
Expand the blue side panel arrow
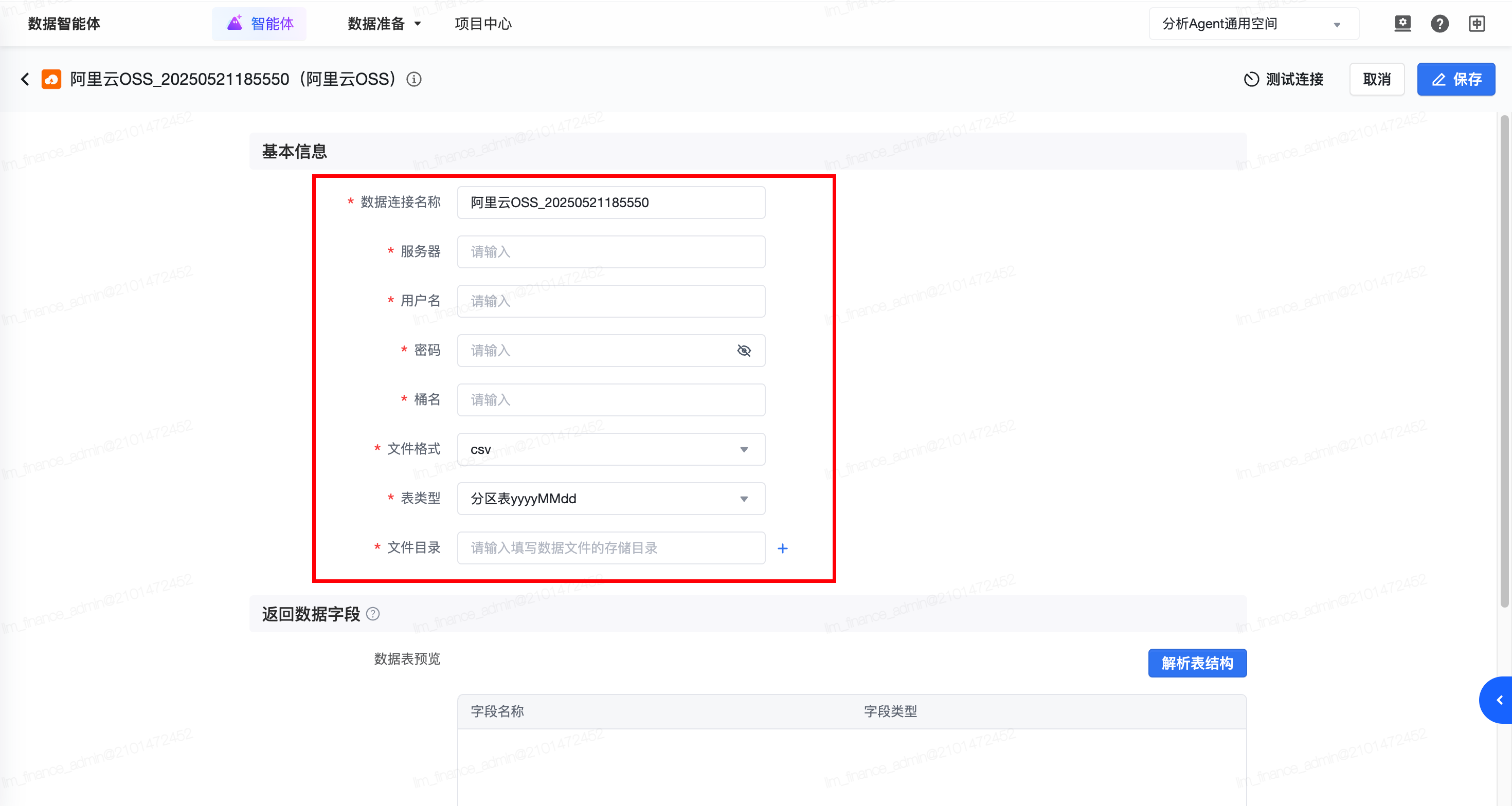pyautogui.click(x=1496, y=700)
